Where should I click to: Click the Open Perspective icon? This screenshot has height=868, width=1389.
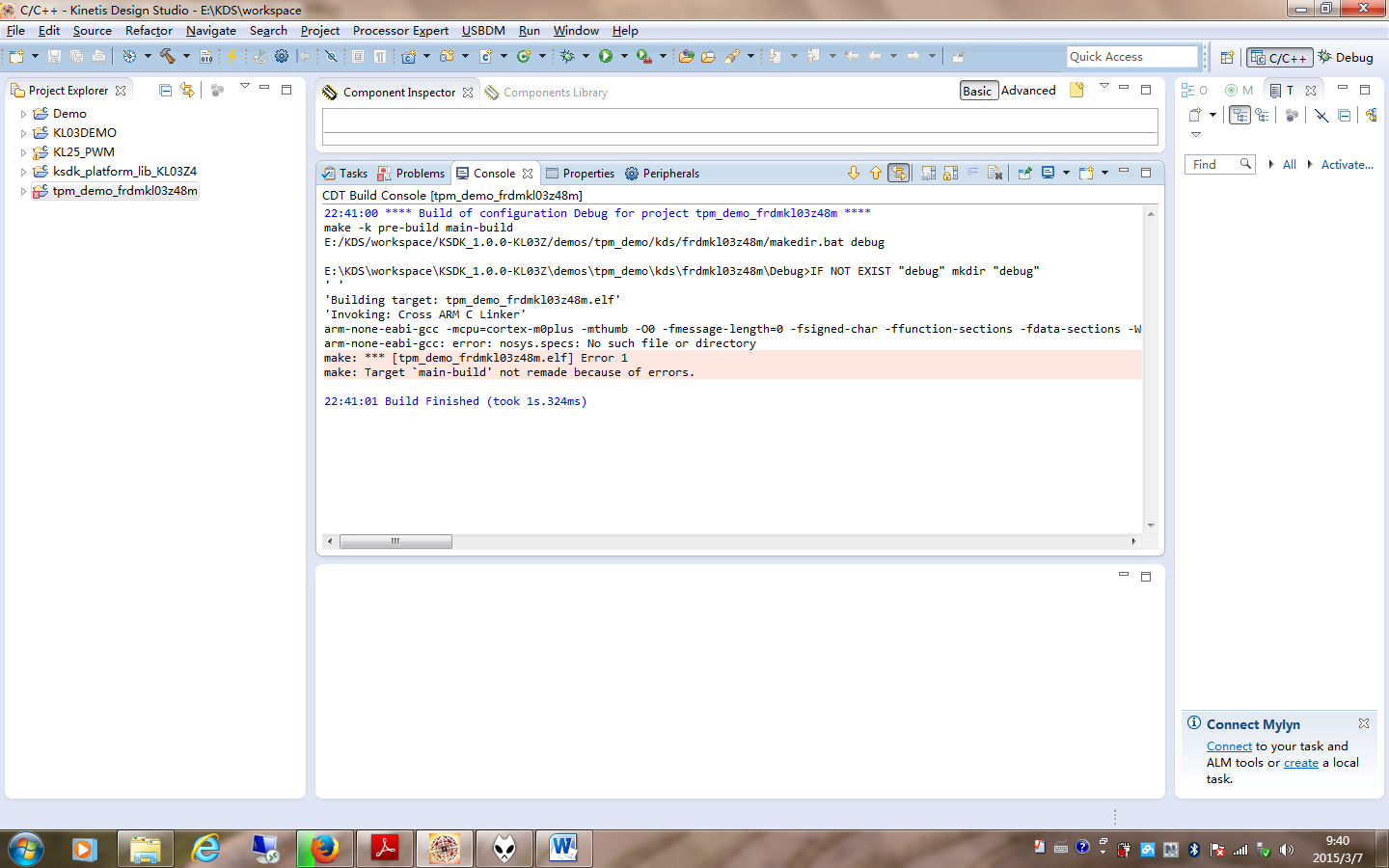[1227, 58]
